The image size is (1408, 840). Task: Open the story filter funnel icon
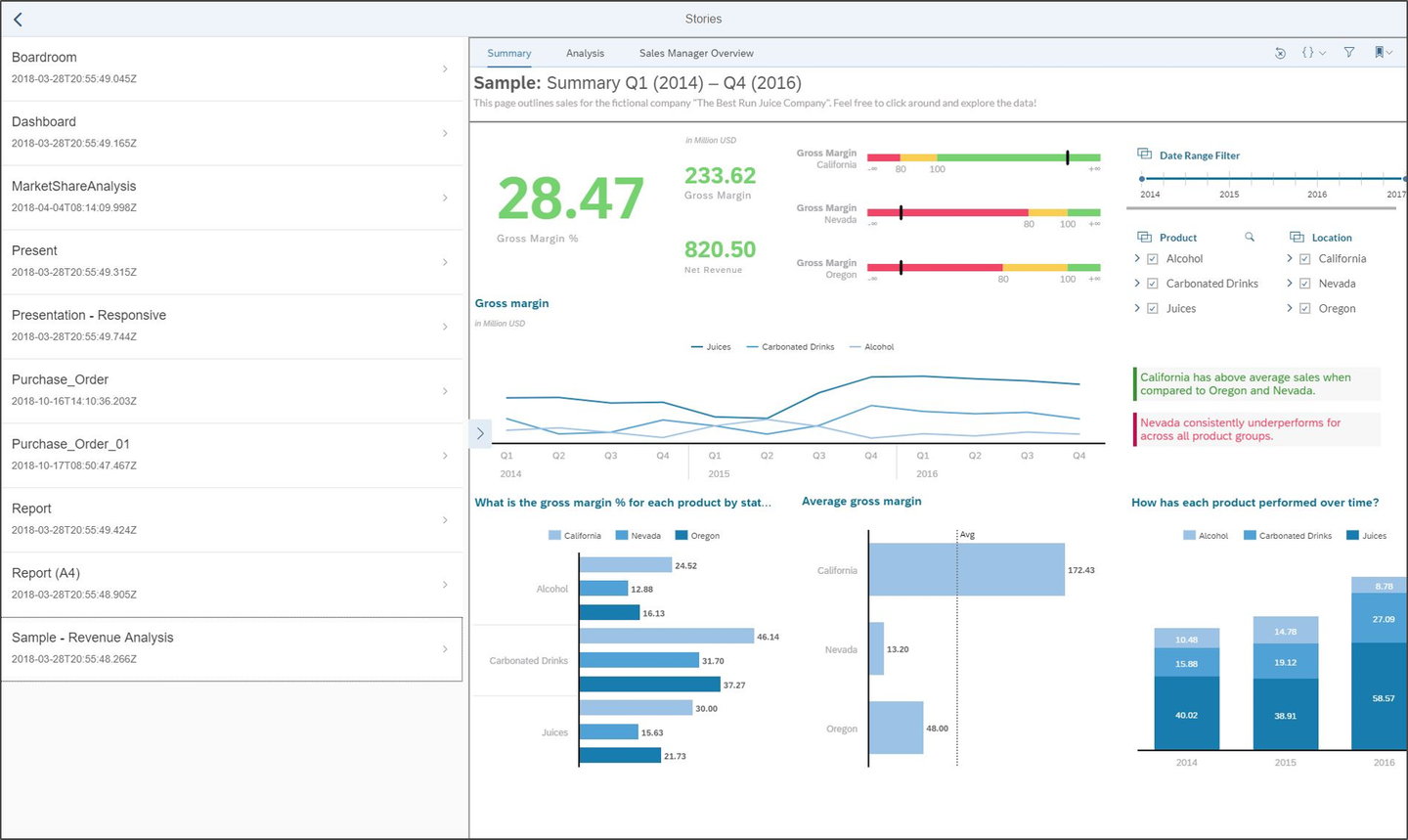point(1349,53)
